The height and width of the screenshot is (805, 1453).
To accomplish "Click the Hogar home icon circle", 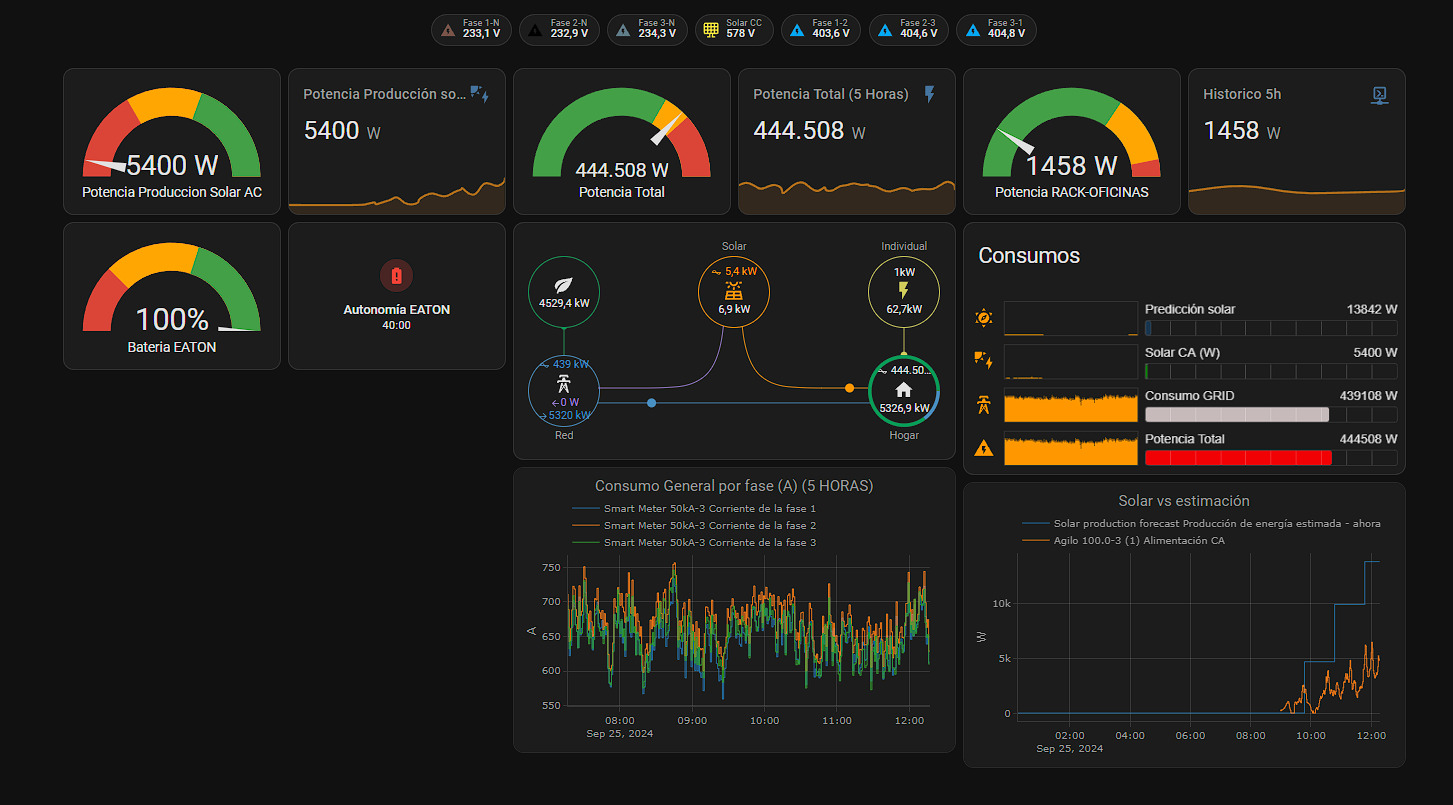I will [903, 391].
